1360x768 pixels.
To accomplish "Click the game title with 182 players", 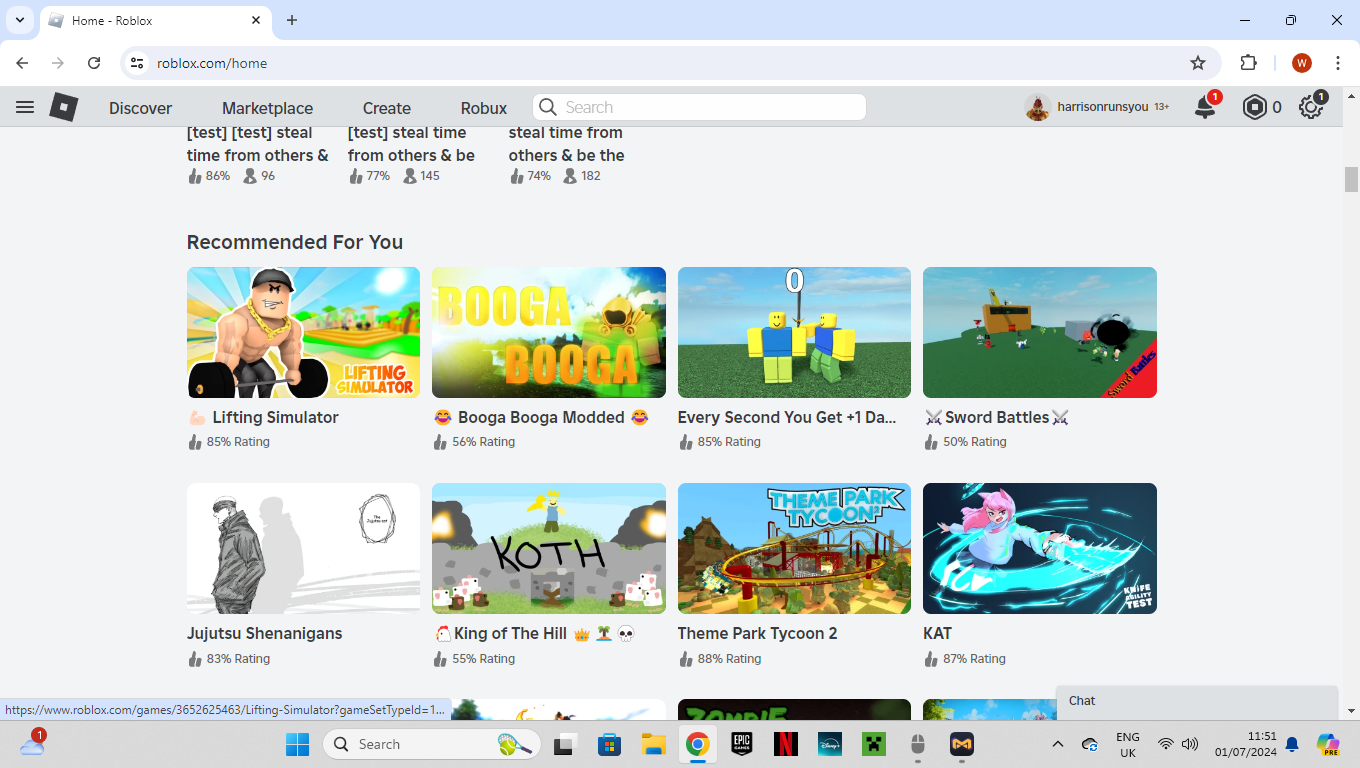I will [x=566, y=144].
